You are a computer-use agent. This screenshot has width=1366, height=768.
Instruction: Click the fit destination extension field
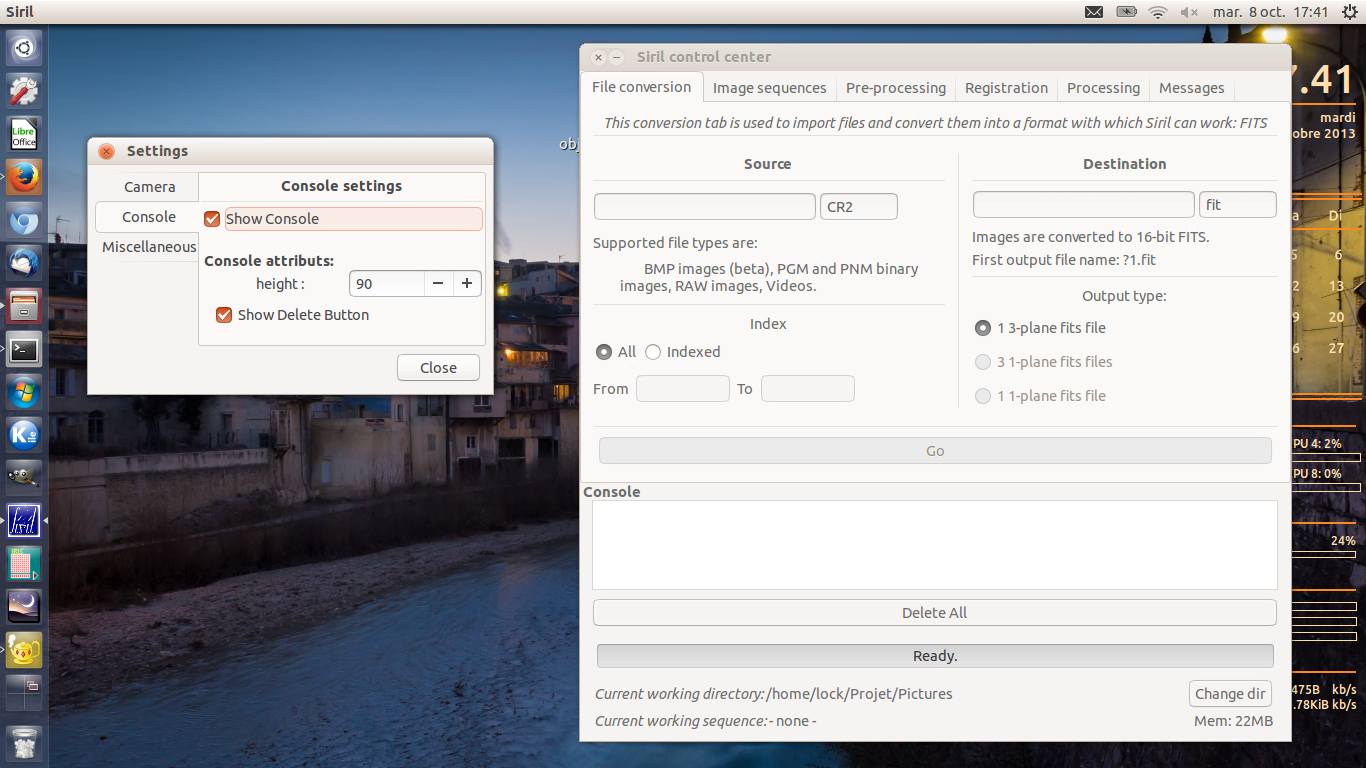click(1238, 204)
